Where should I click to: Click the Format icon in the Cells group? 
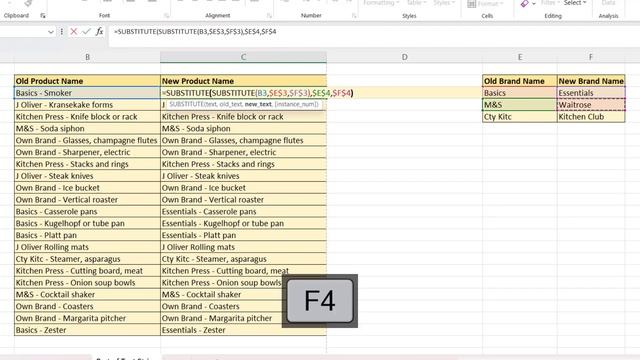(x=471, y=4)
